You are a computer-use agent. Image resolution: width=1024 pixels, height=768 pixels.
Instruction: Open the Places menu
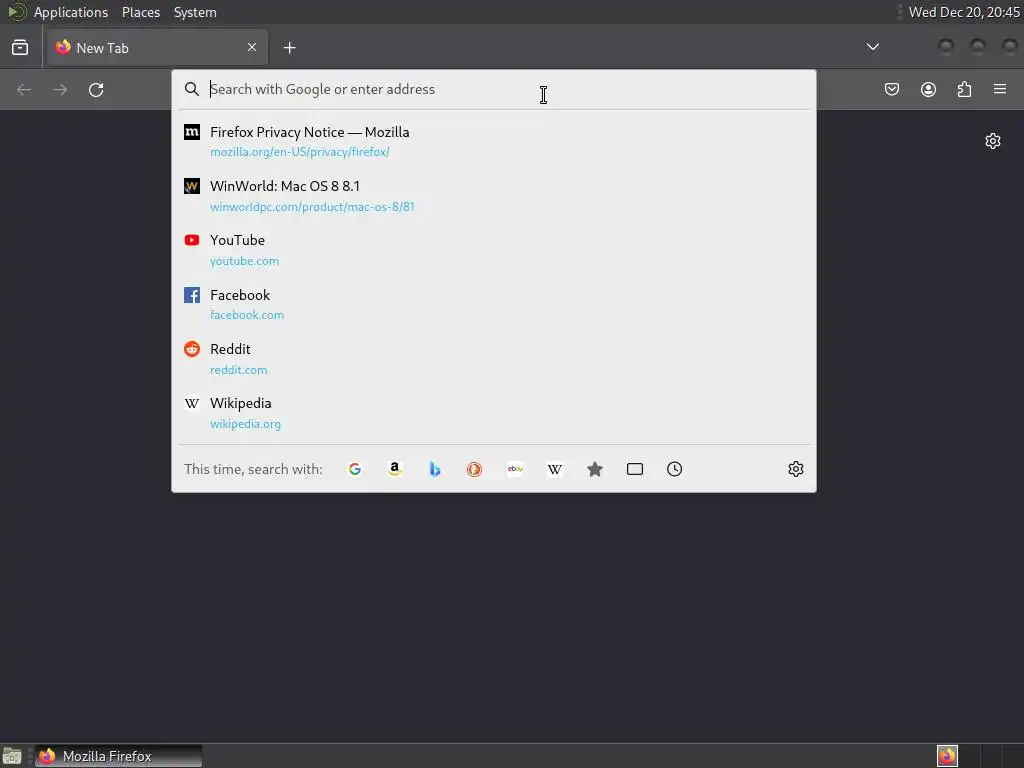coord(141,12)
